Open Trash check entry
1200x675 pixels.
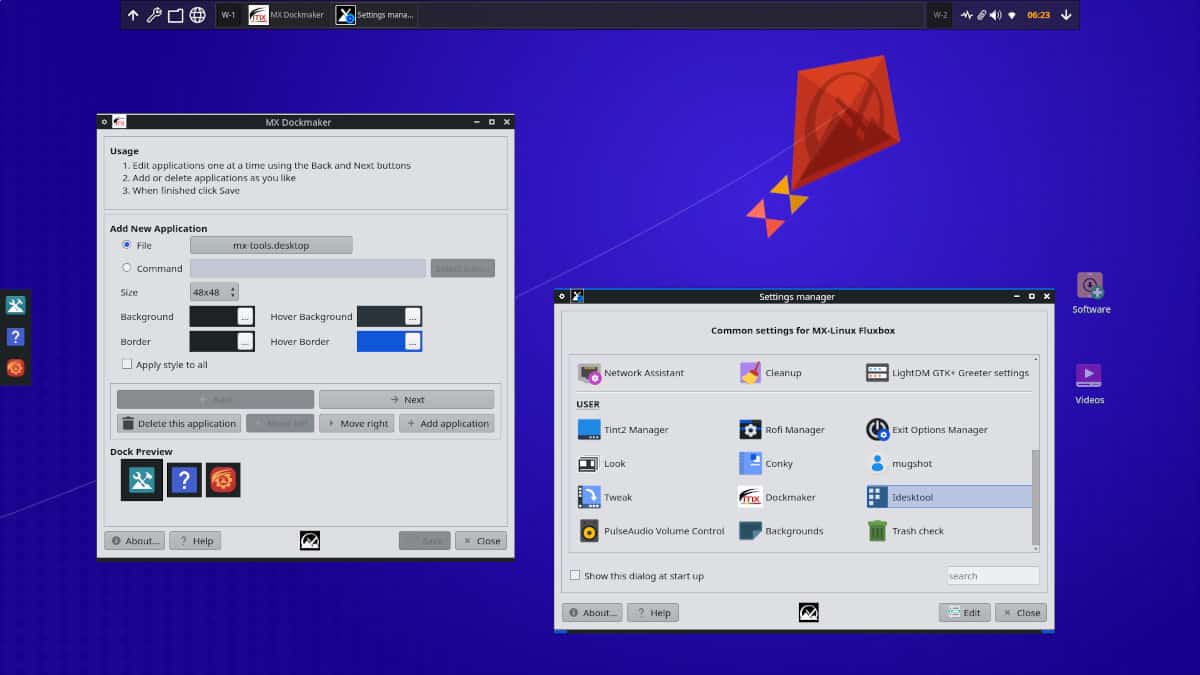[906, 531]
